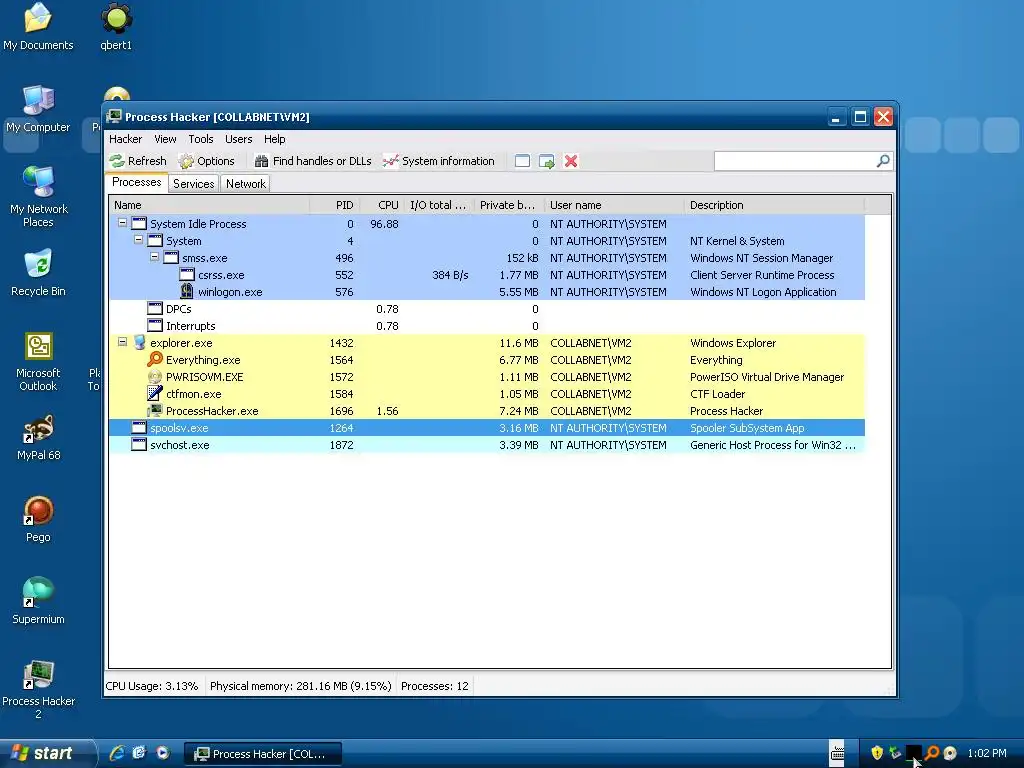Select the svchost.exe process row
Viewport: 1024px width, 768px height.
tap(487, 445)
